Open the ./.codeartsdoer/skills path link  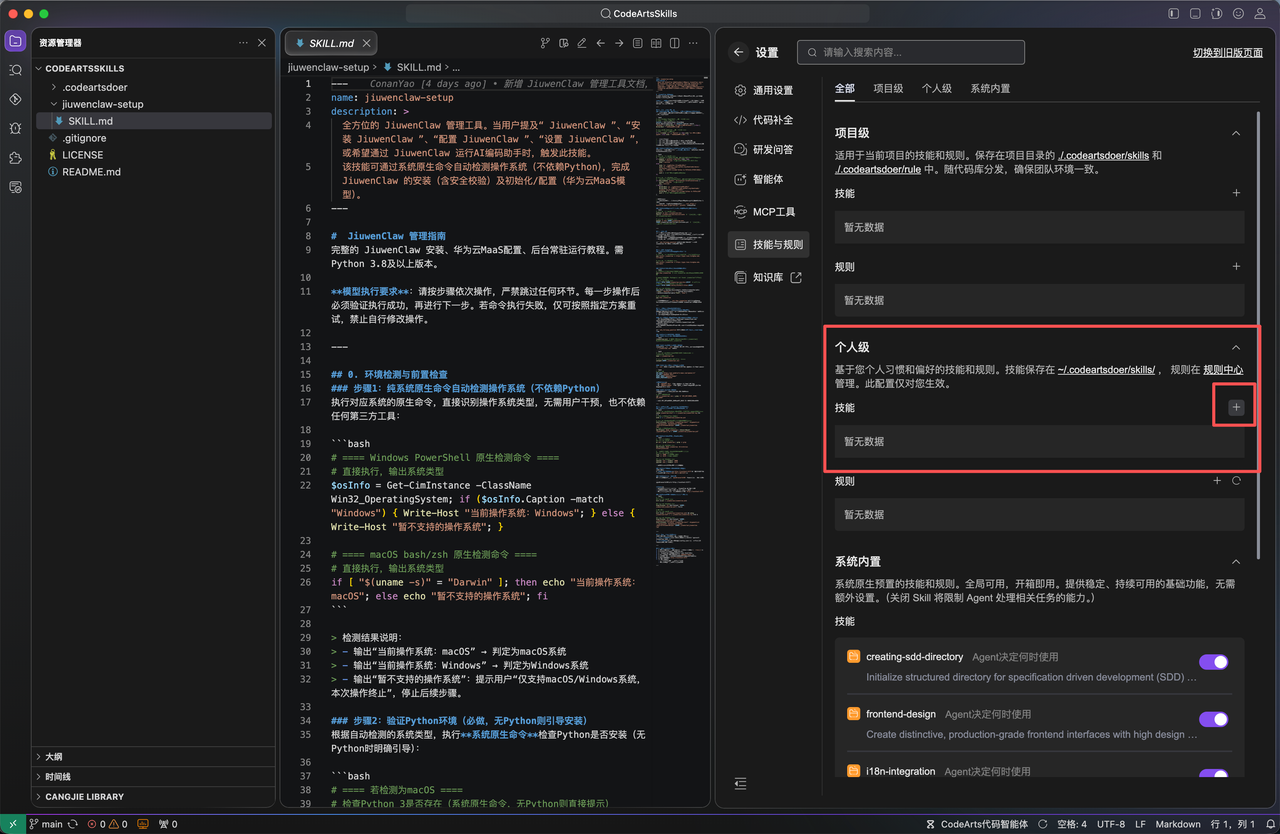[x=1104, y=156]
